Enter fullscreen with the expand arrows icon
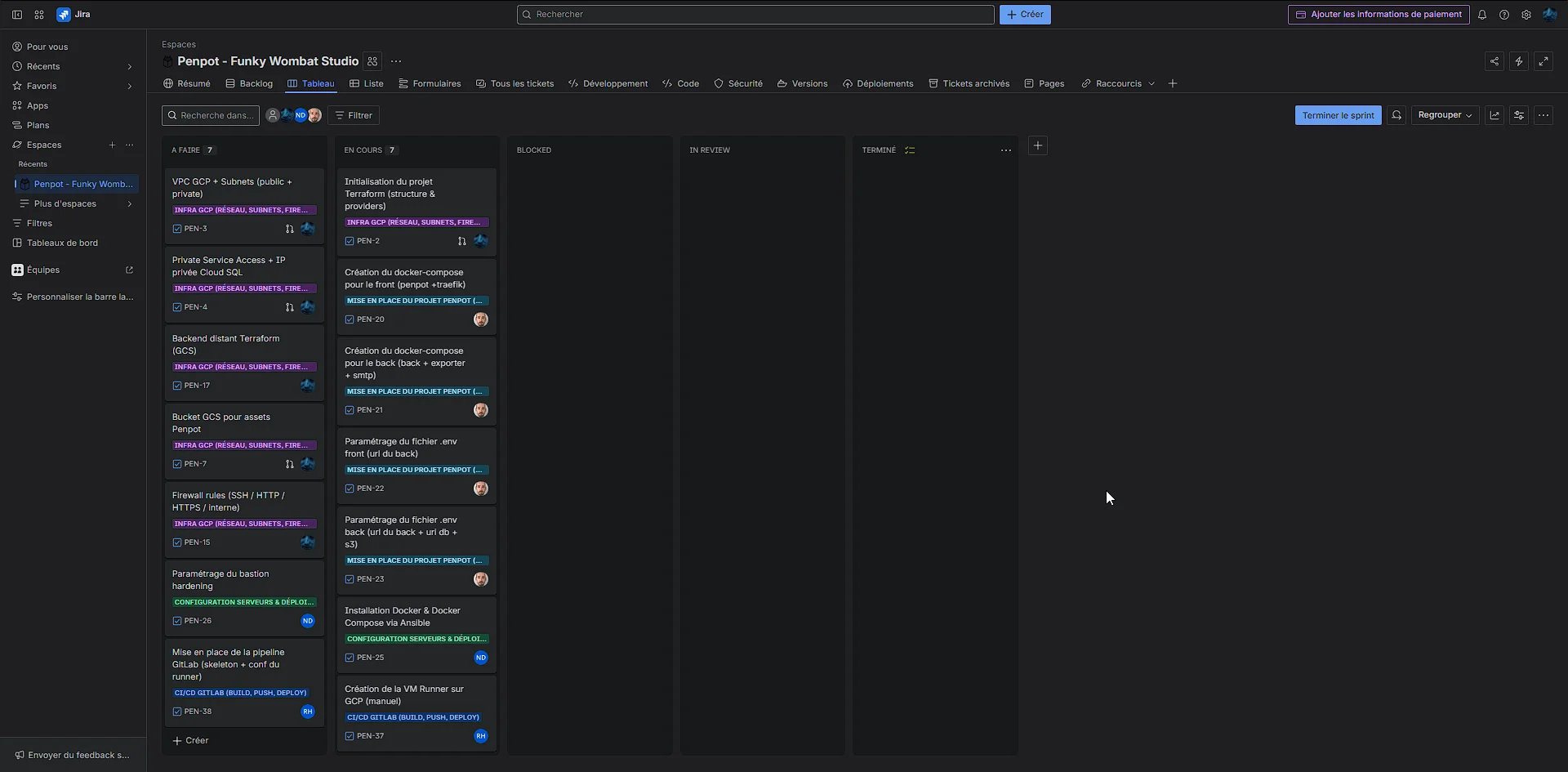This screenshot has width=1568, height=772. [x=1544, y=60]
